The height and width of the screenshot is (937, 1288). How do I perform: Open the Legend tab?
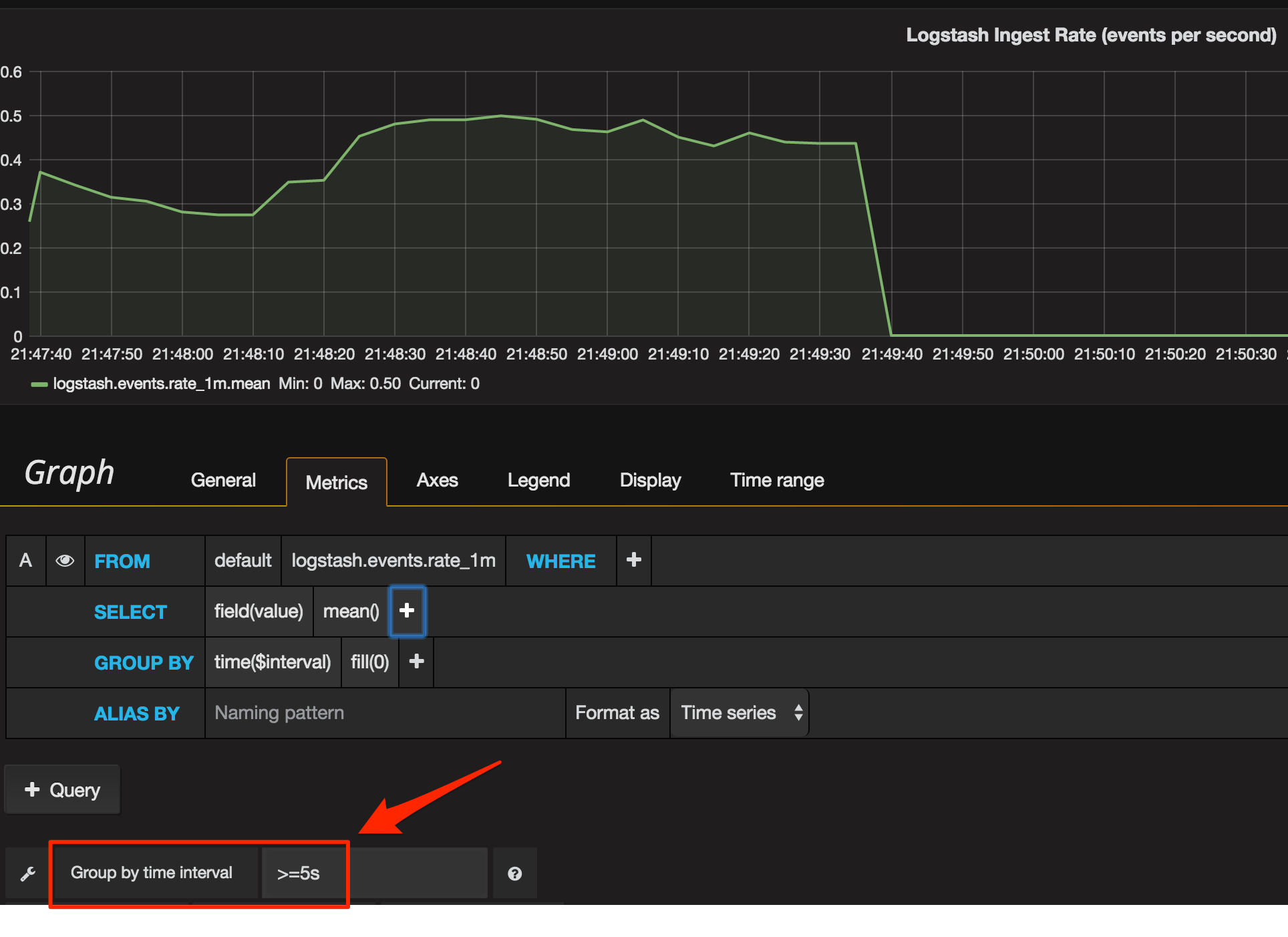[x=538, y=480]
